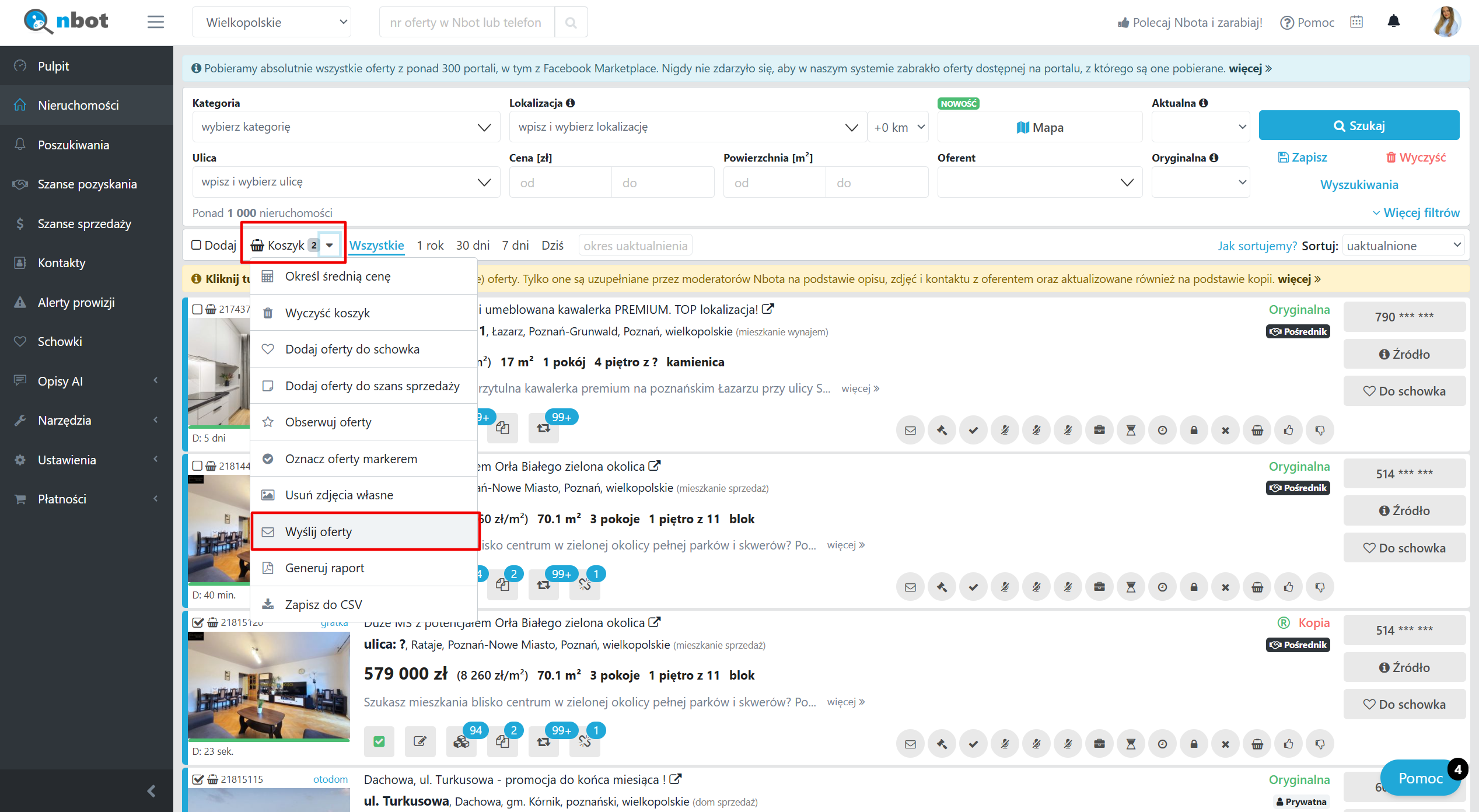This screenshot has height=812, width=1479.
Task: Collapse the sidebar with bottom arrow
Action: coord(151,791)
